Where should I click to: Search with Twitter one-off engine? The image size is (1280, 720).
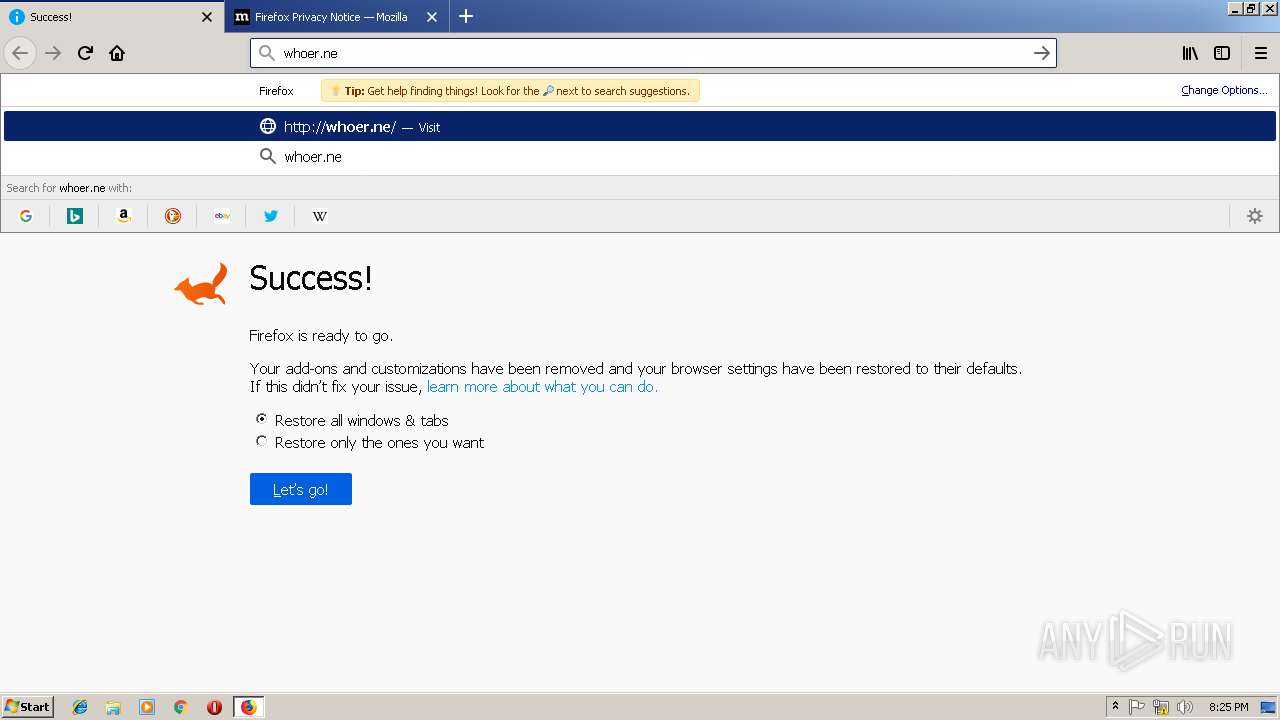(x=271, y=216)
